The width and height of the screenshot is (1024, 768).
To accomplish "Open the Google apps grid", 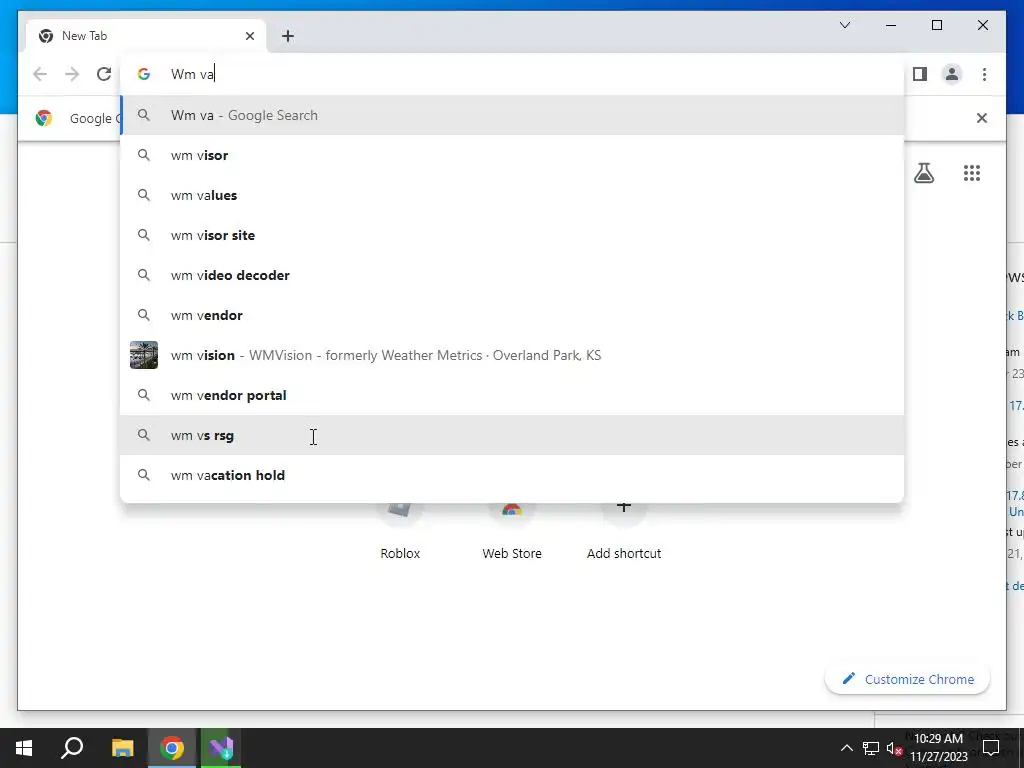I will [972, 172].
